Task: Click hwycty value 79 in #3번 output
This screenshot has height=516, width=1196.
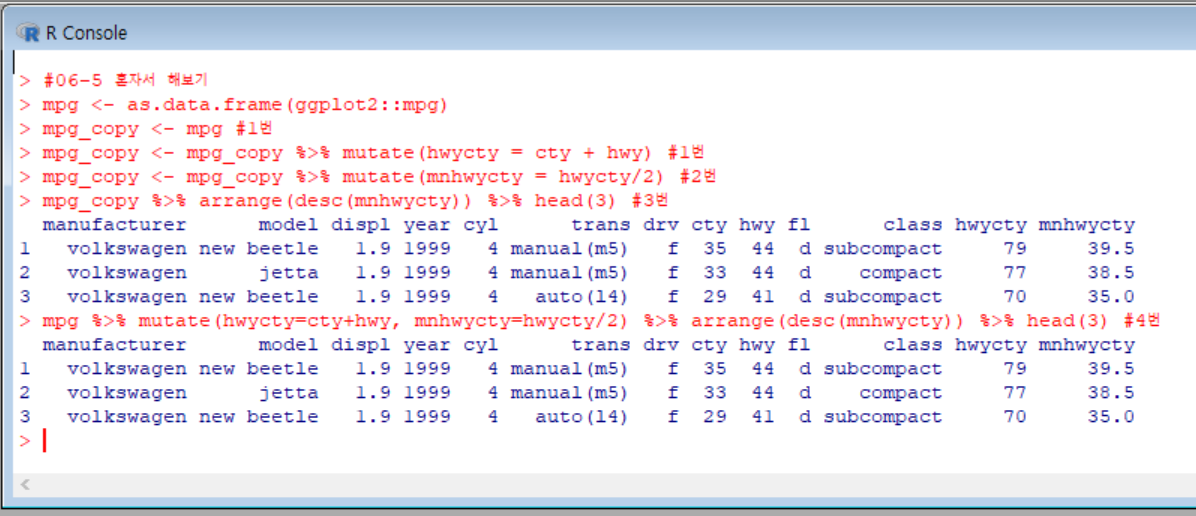Action: click(x=1014, y=249)
